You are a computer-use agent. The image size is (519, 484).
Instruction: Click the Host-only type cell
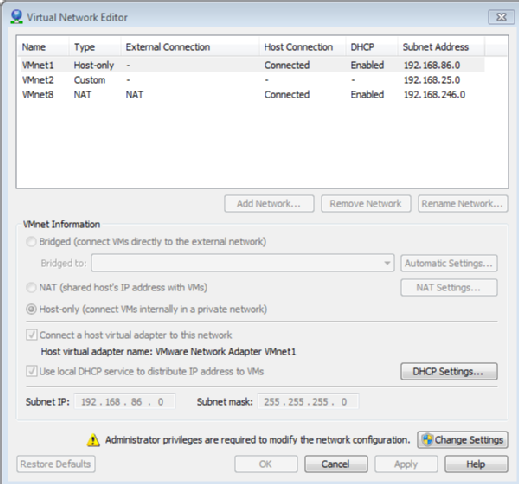coord(94,65)
